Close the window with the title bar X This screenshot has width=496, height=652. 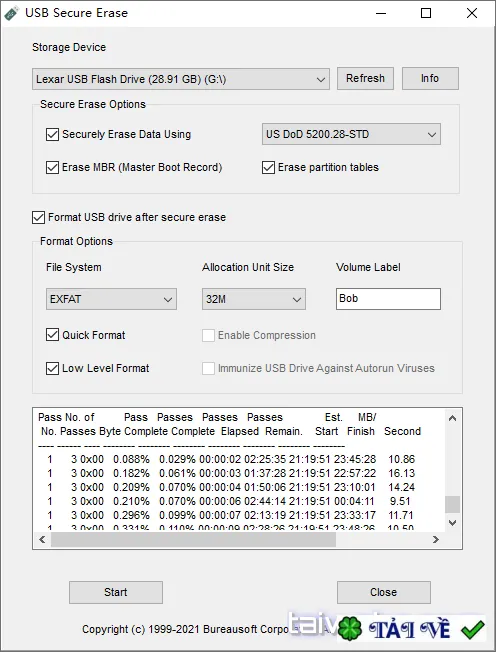pos(471,13)
